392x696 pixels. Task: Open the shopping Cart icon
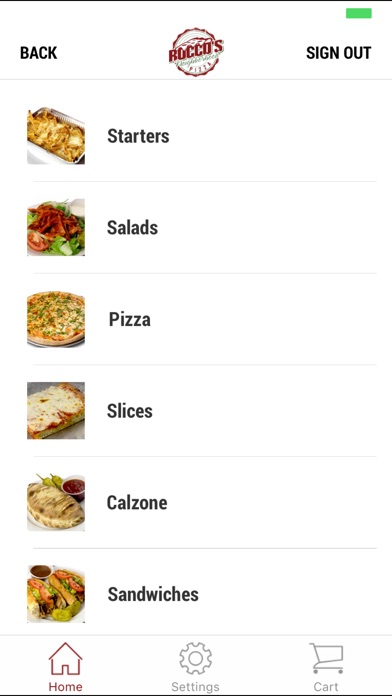(326, 659)
